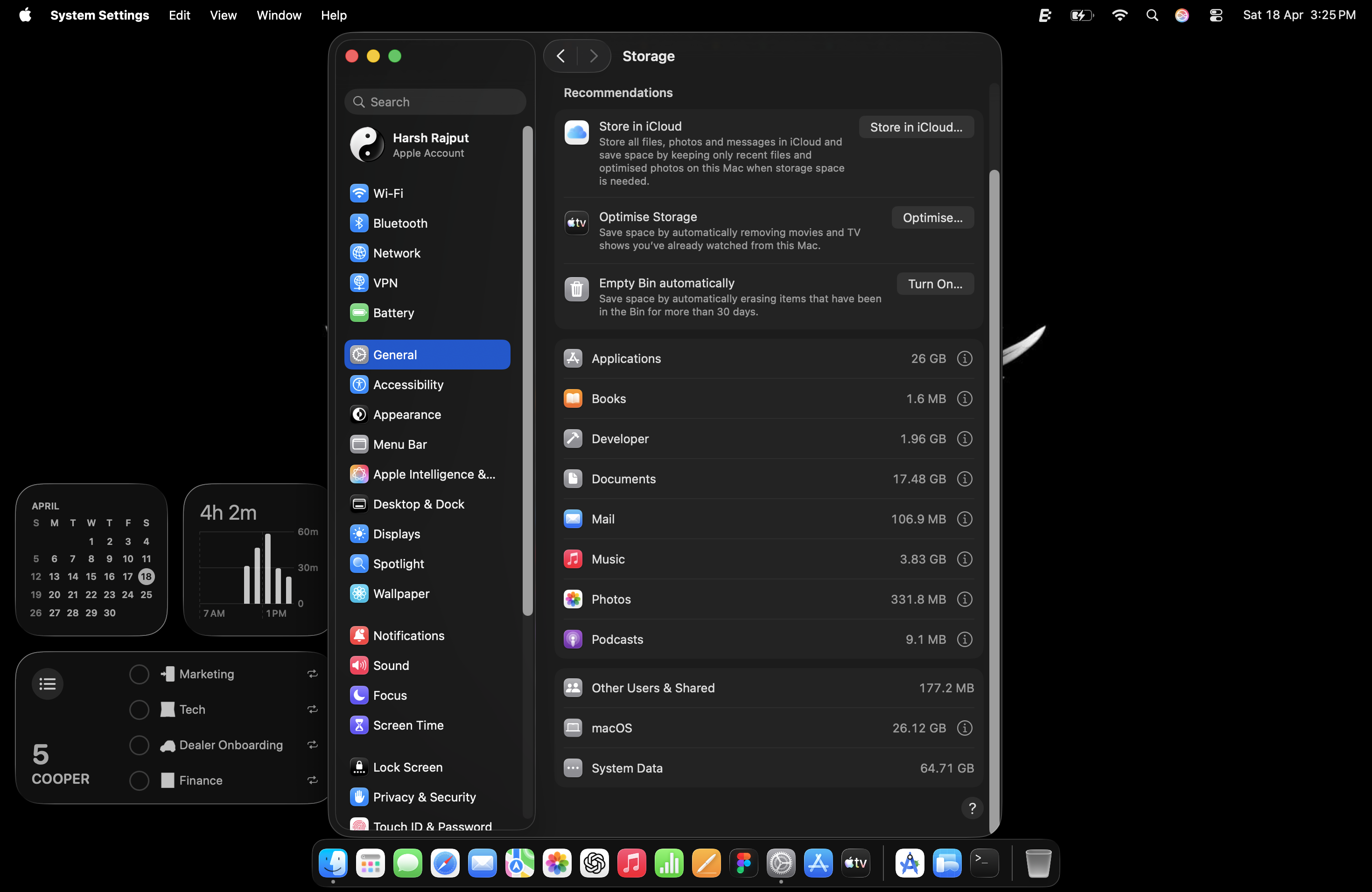Open Siri from the menu bar
Viewport: 1372px width, 892px height.
tap(1182, 15)
